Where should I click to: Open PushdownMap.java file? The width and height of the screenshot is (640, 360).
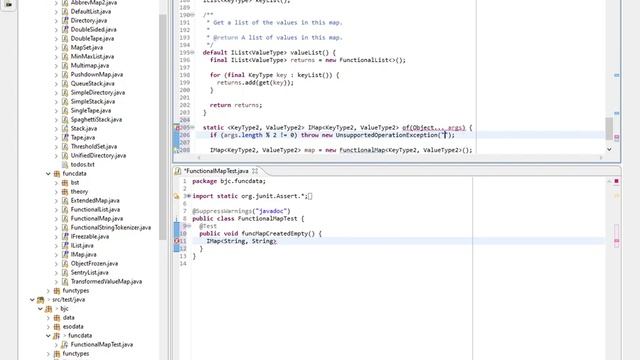(97, 74)
